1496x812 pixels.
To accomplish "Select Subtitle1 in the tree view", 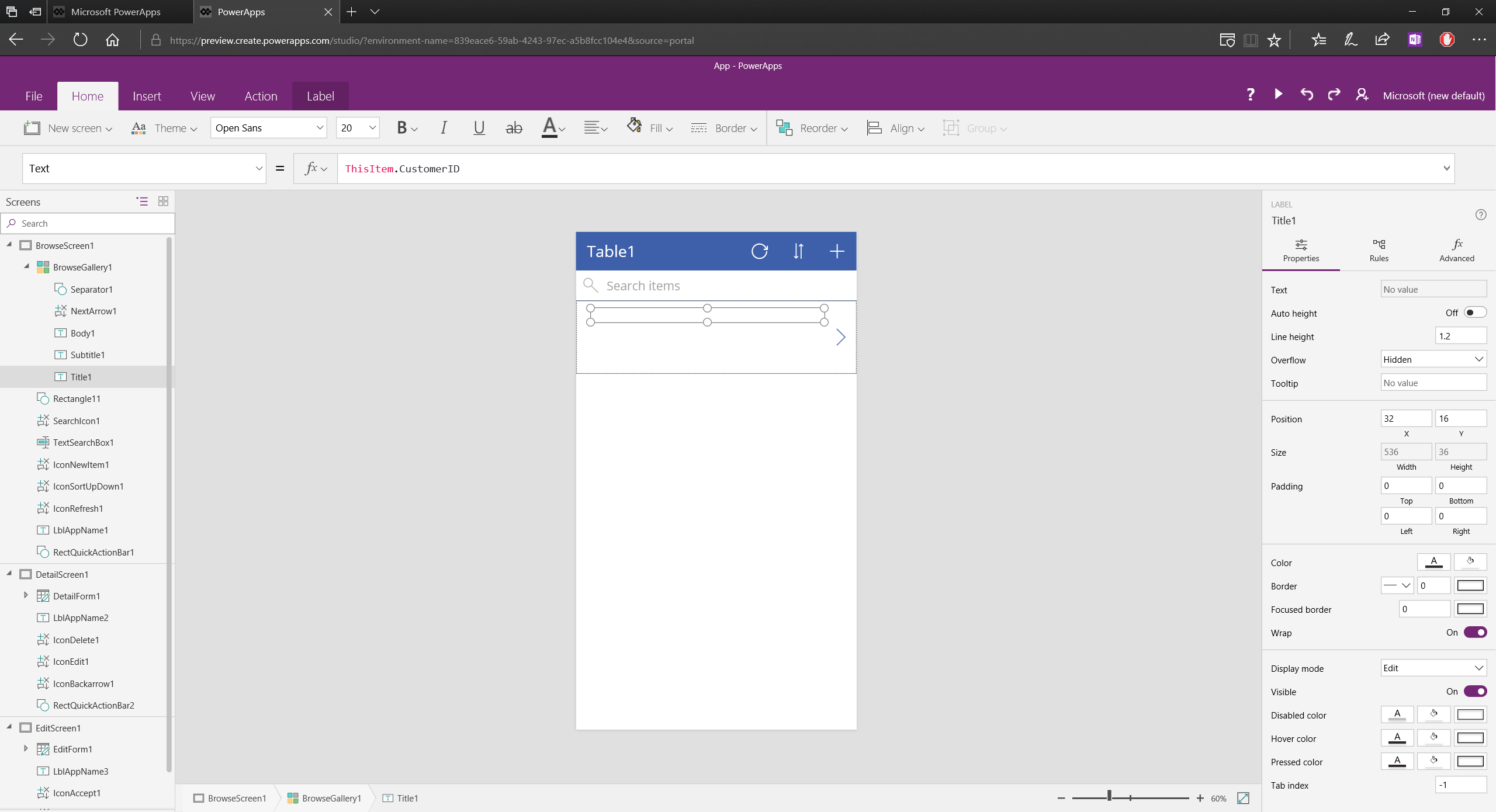I will point(87,355).
